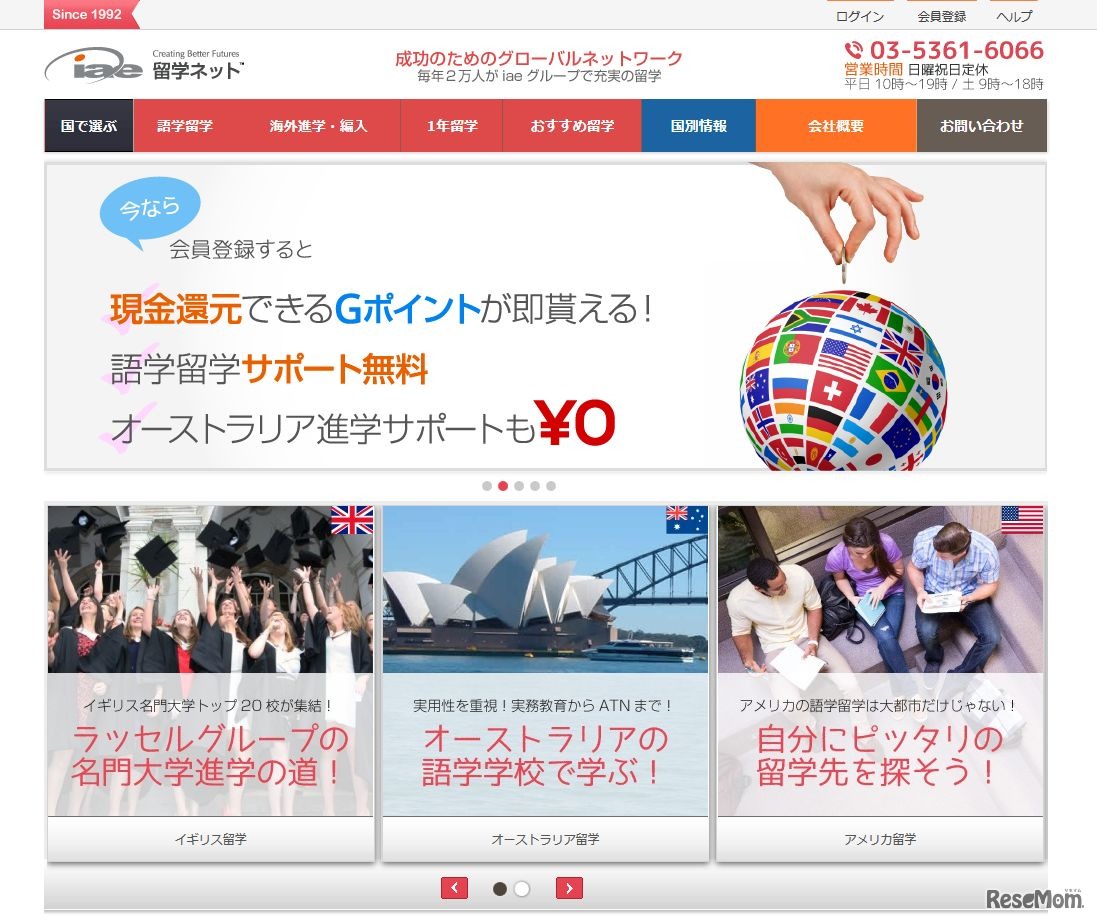Viewport: 1097px width, 922px height.
Task: Click the phone receiver icon beside the number
Action: [852, 50]
